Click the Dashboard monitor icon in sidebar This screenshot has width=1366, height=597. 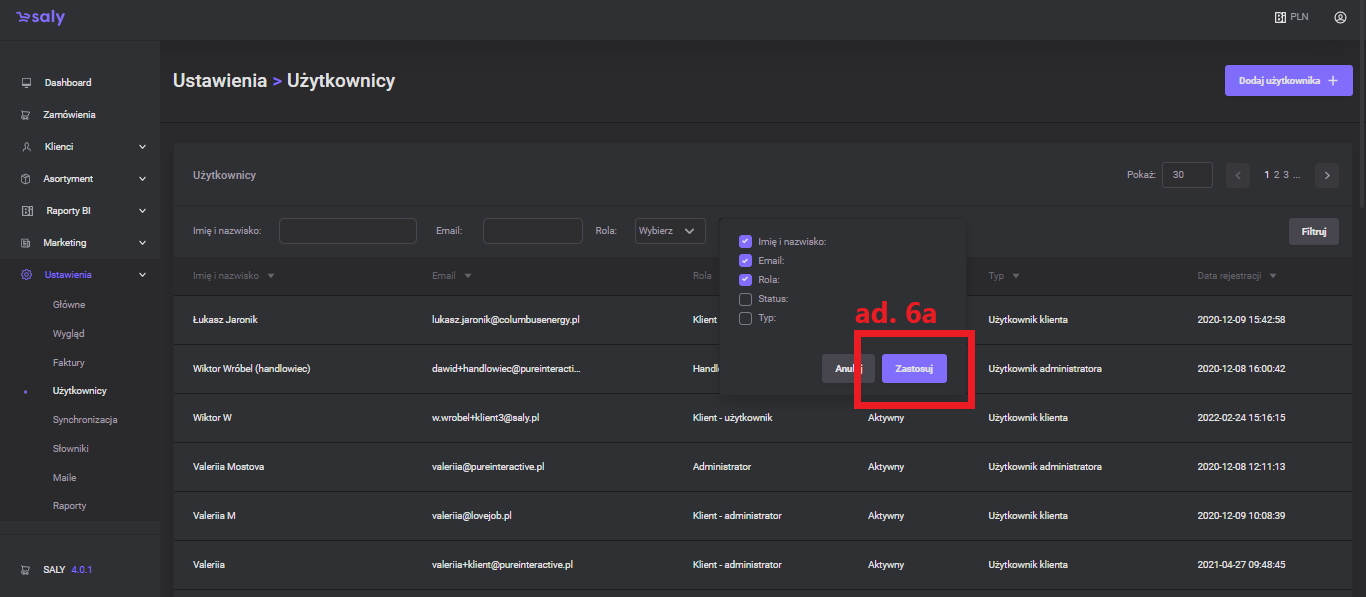[x=26, y=83]
